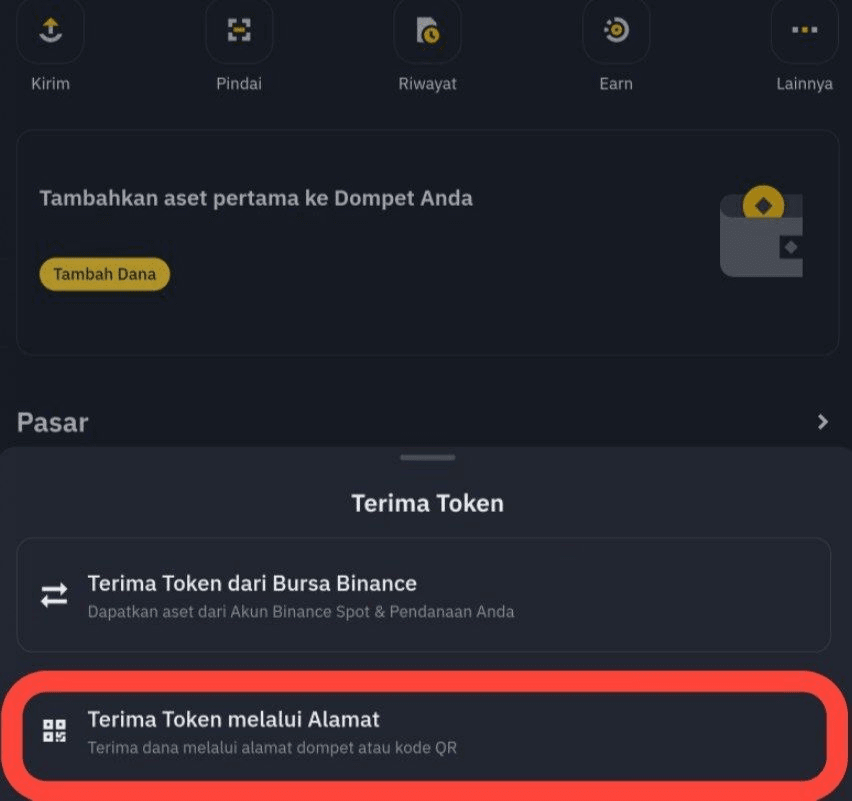The image size is (852, 801).
Task: Select the Riwayat text label
Action: (427, 84)
